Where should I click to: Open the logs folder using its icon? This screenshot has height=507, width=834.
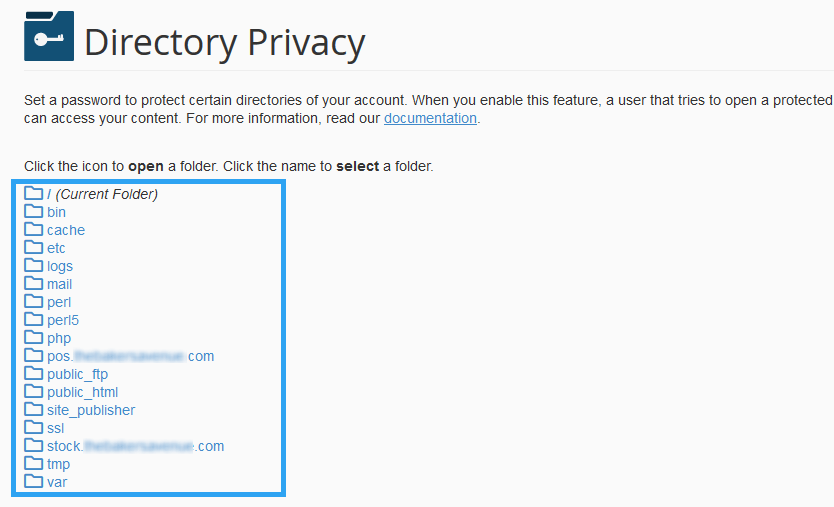point(34,265)
